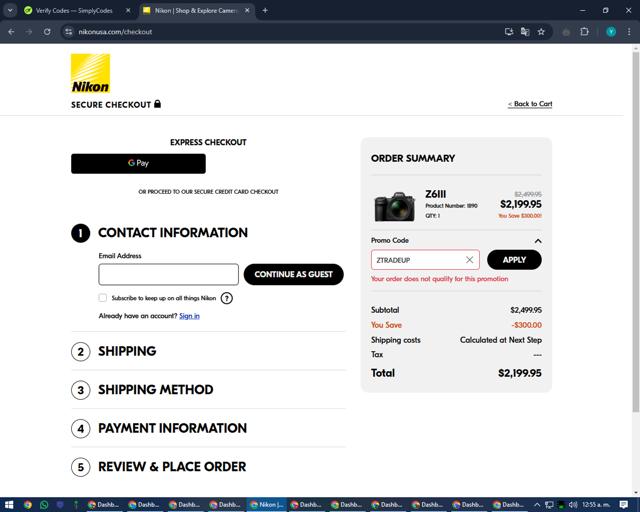The height and width of the screenshot is (512, 640).
Task: Clear the ZTRADEUP promo code with X
Action: [x=469, y=260]
